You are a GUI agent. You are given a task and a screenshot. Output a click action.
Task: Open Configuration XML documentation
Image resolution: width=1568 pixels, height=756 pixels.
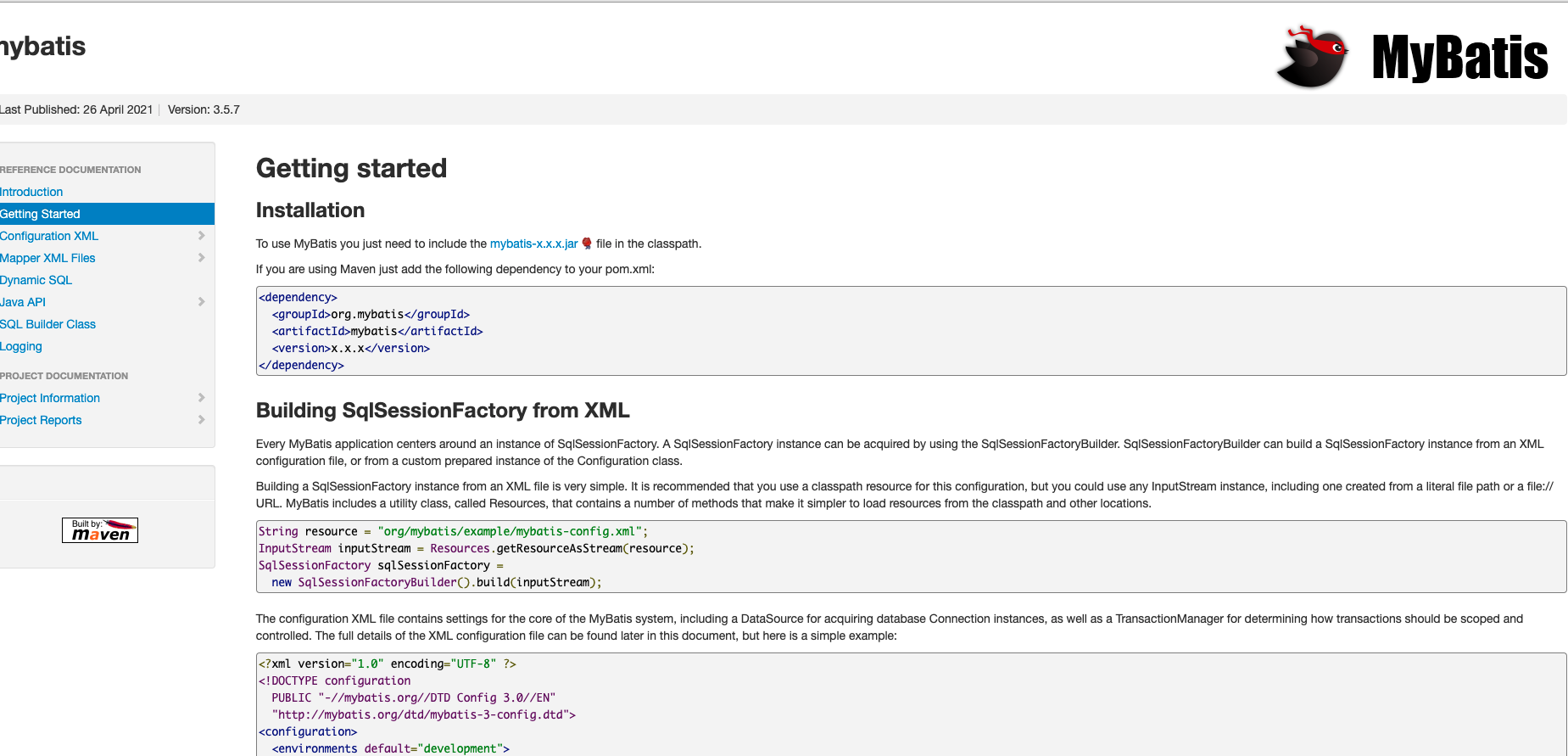49,236
